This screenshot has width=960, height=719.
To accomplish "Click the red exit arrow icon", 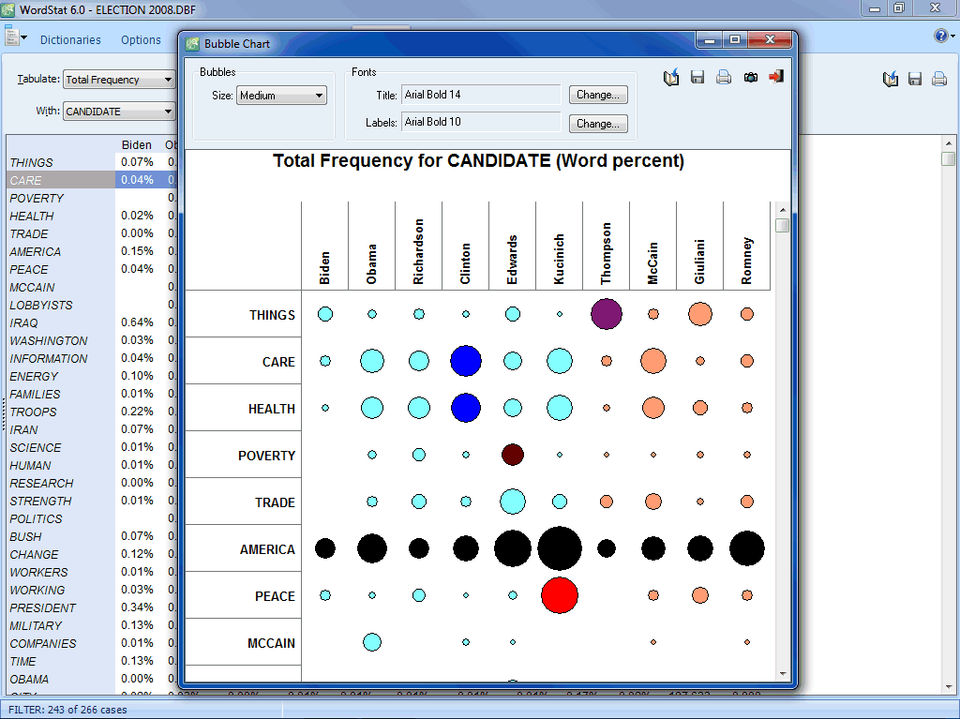I will pos(776,77).
